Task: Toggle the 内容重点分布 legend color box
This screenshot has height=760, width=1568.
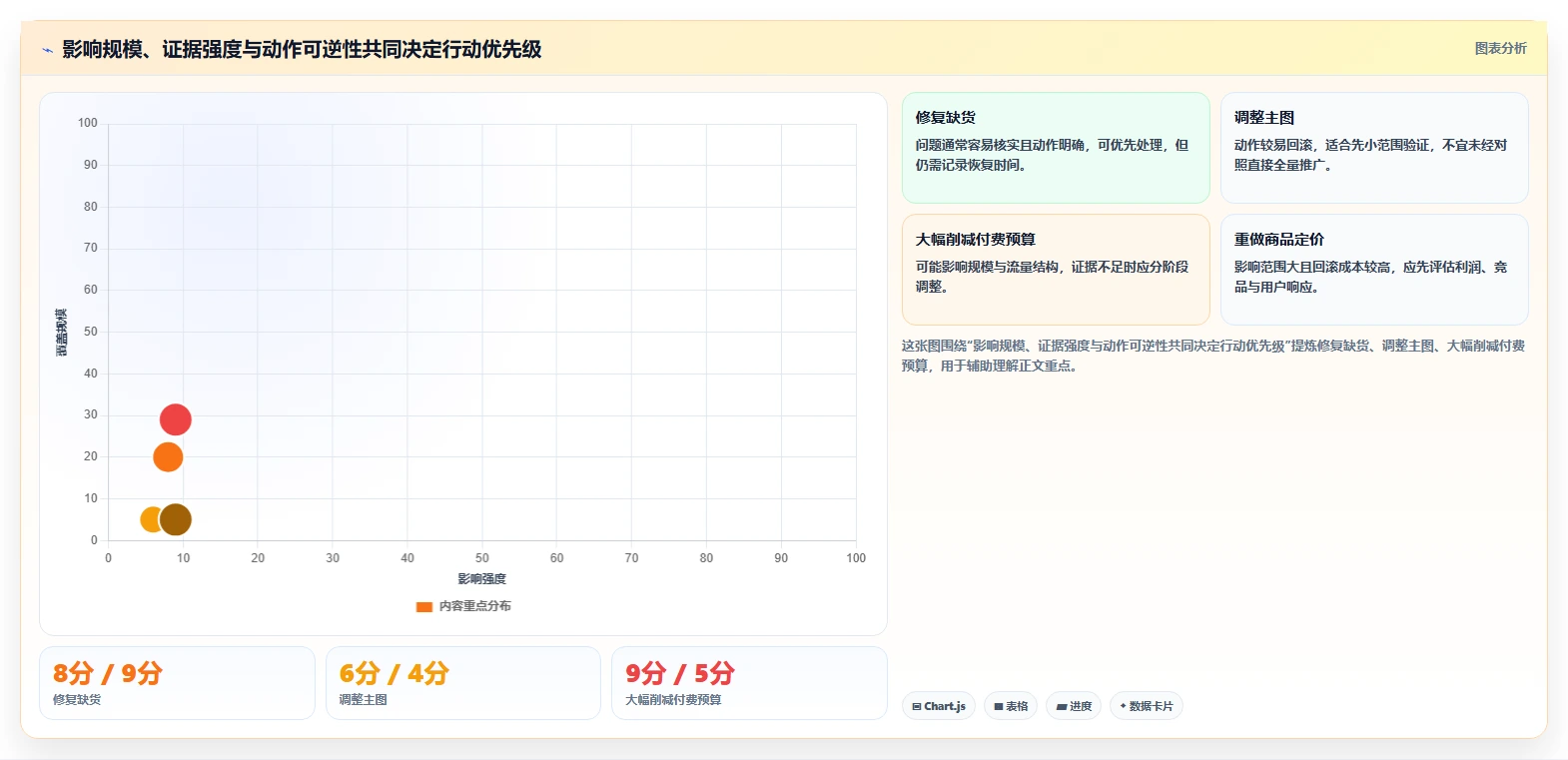Action: [424, 606]
